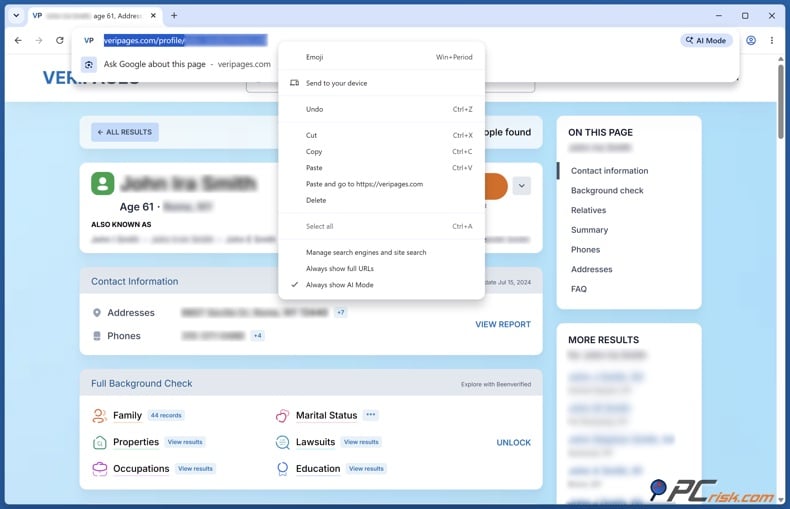Jump to FAQ section

tap(579, 289)
